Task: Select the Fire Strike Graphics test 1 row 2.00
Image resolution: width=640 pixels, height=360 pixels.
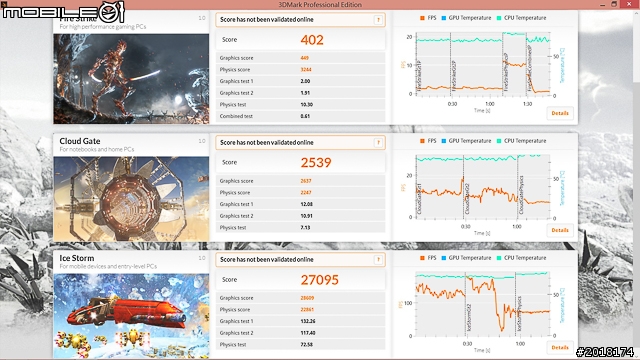Action: [300, 81]
